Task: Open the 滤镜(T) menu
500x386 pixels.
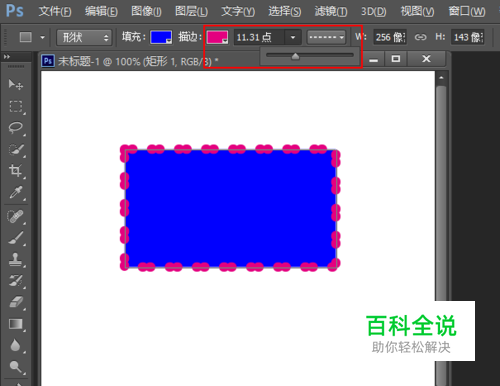Action: (x=331, y=11)
